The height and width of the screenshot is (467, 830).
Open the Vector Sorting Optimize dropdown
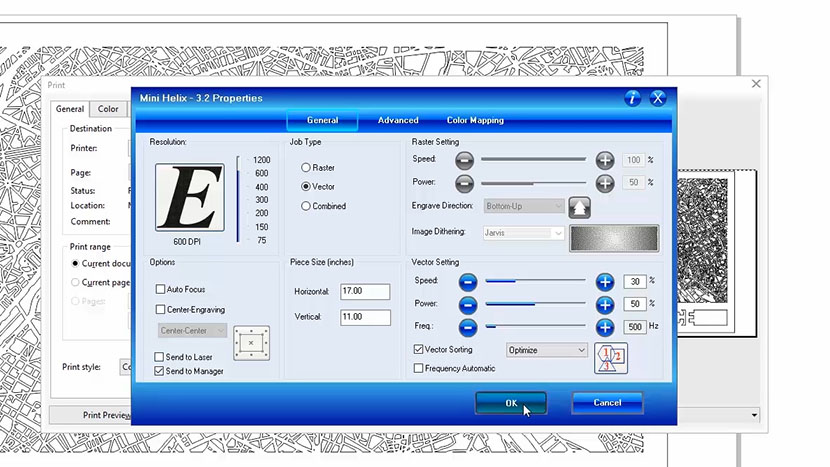point(546,350)
